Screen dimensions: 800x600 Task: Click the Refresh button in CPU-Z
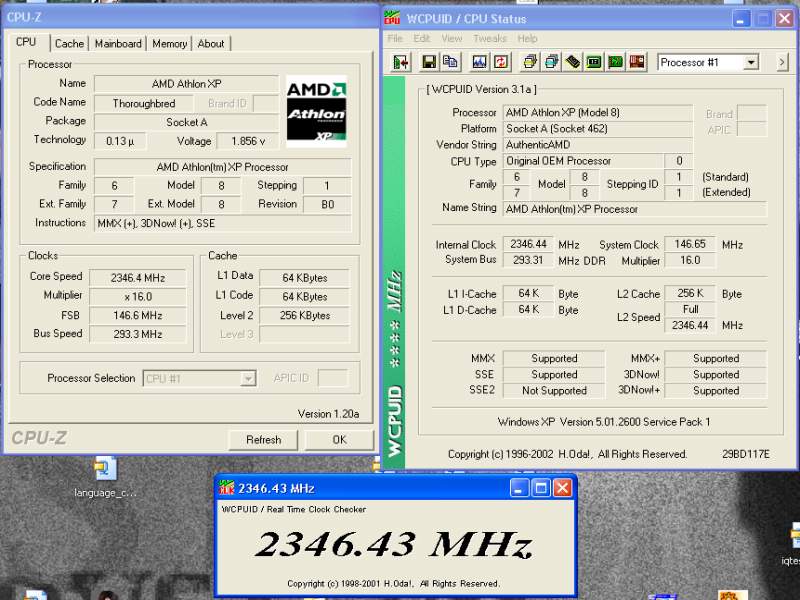[263, 440]
